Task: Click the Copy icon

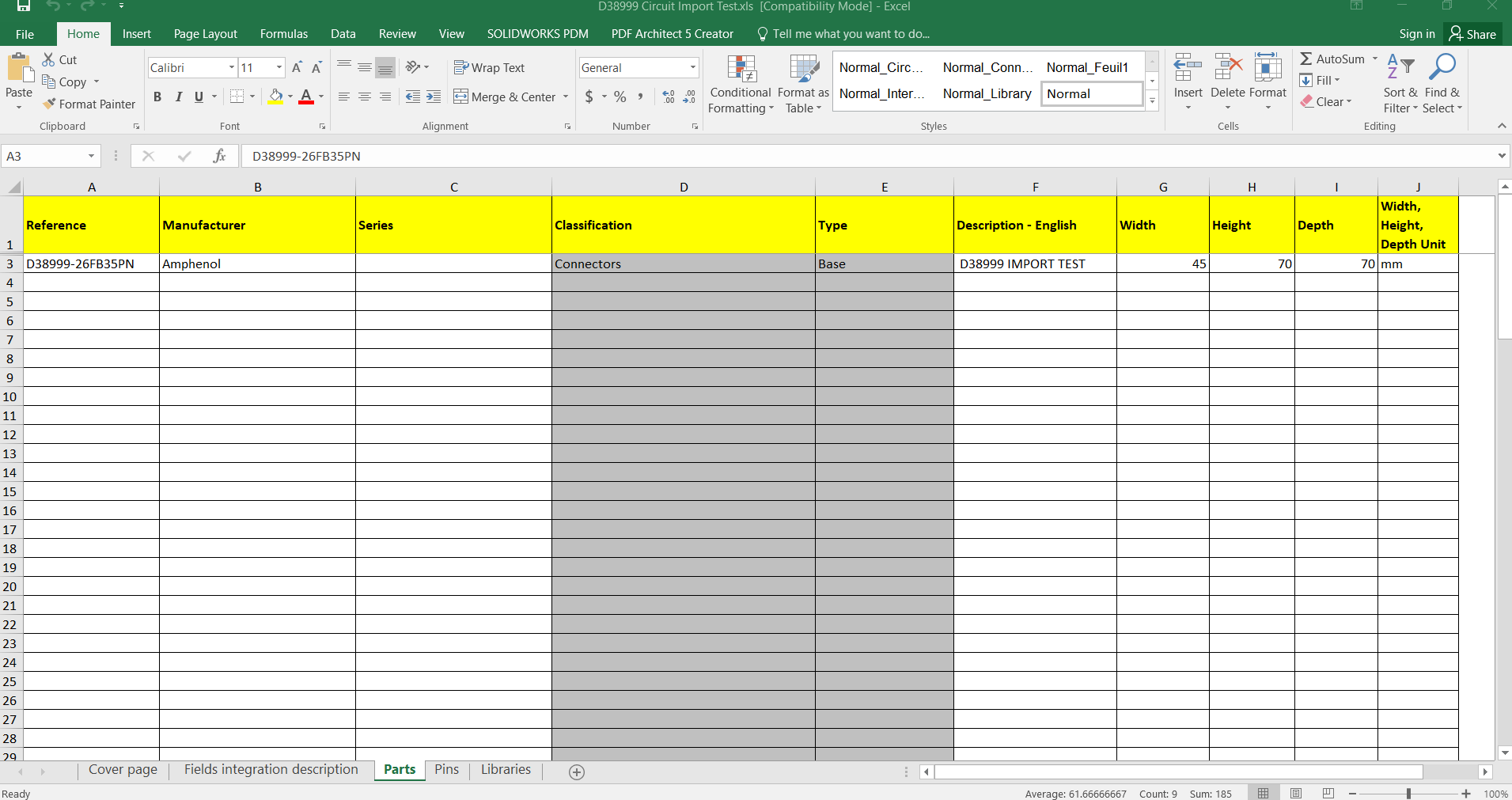Action: 48,82
